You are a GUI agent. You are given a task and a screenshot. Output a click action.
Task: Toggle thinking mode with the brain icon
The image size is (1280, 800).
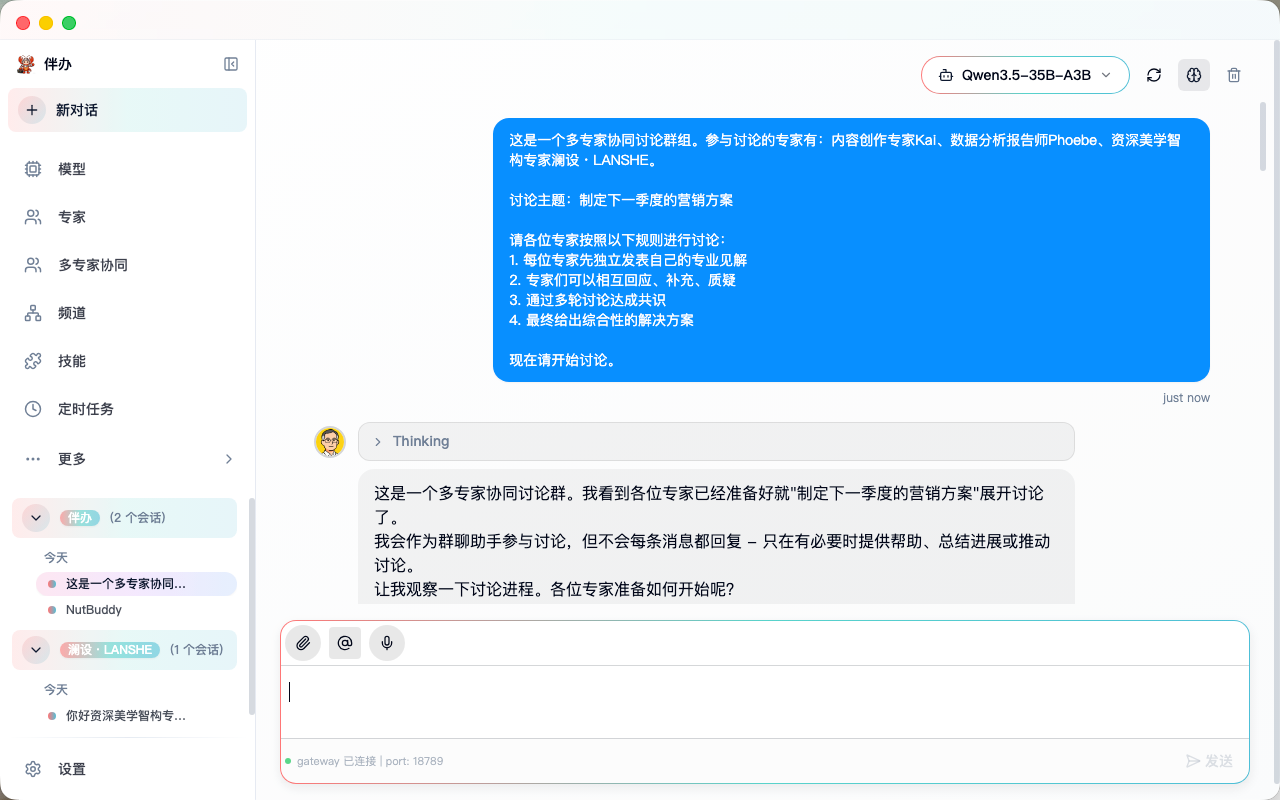1193,74
